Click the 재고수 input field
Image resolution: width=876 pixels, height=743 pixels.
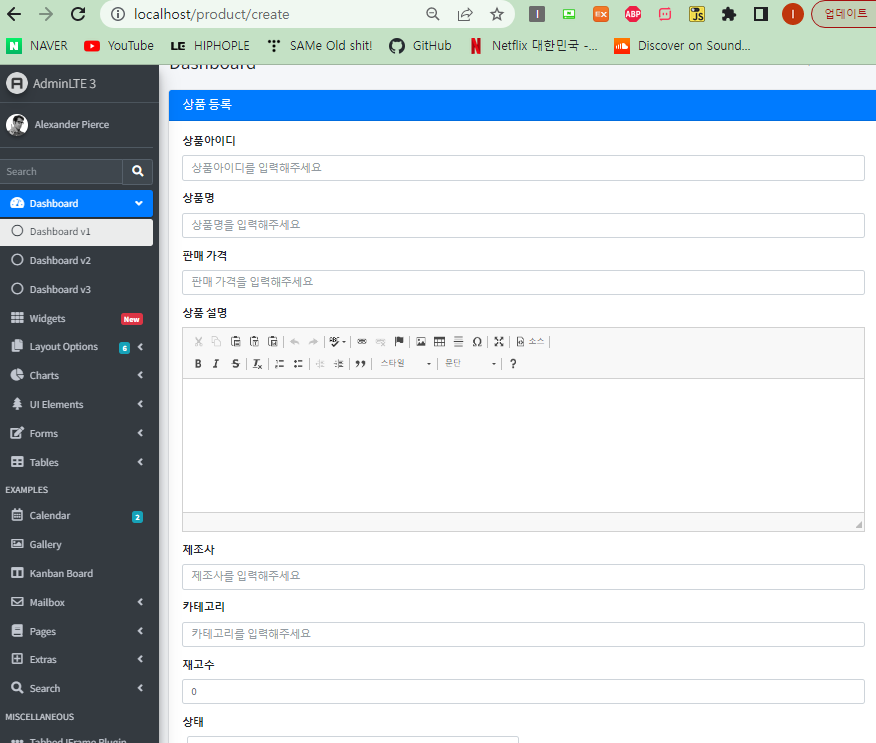[x=523, y=692]
